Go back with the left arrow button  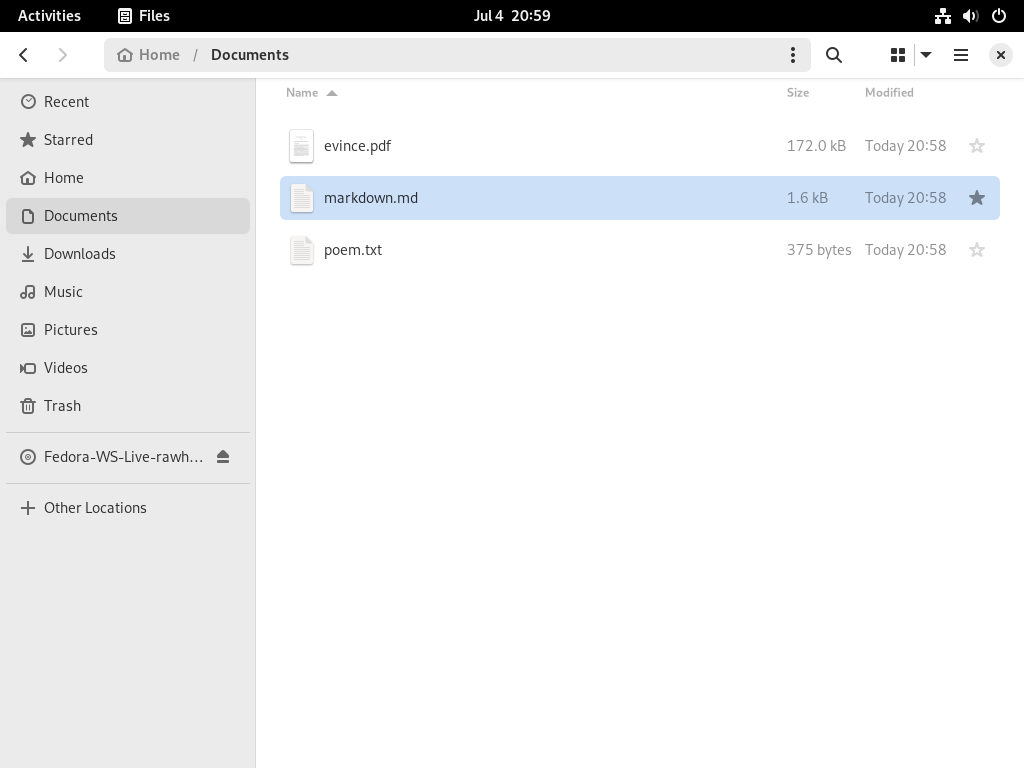point(24,55)
